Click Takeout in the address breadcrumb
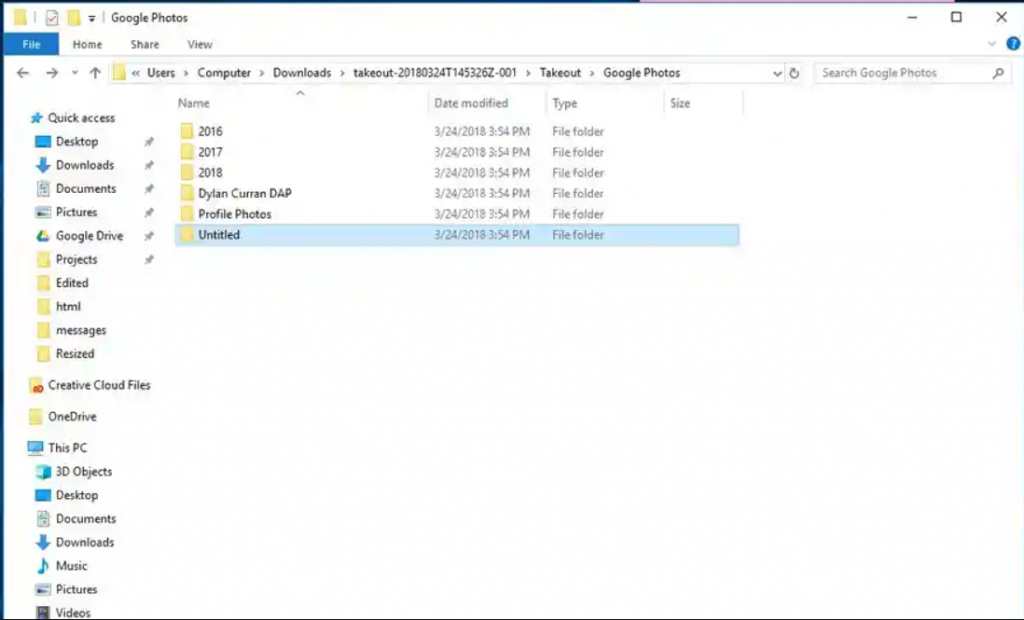This screenshot has width=1024, height=620. click(x=560, y=73)
